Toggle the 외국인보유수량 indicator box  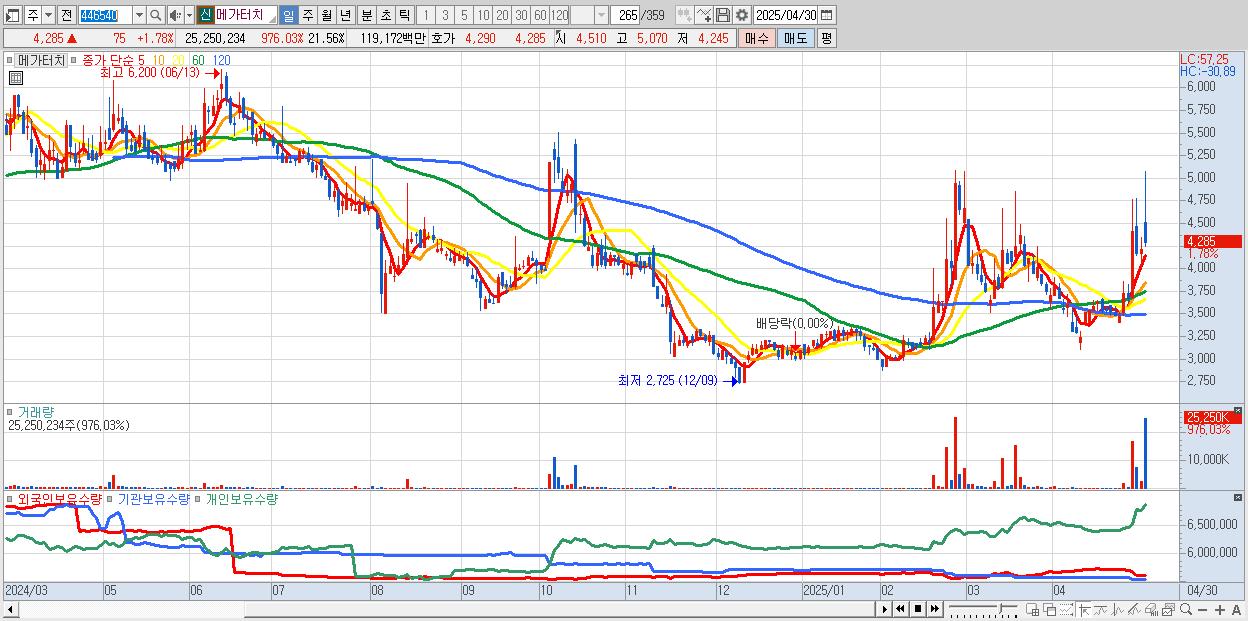point(10,499)
